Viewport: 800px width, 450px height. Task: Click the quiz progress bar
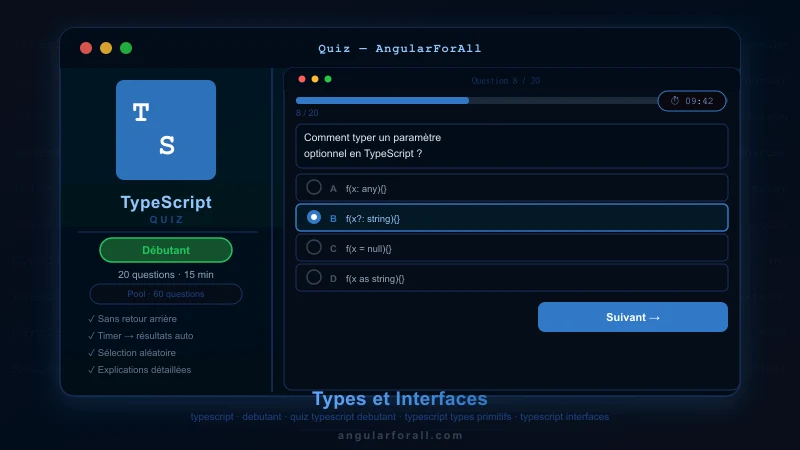point(477,101)
